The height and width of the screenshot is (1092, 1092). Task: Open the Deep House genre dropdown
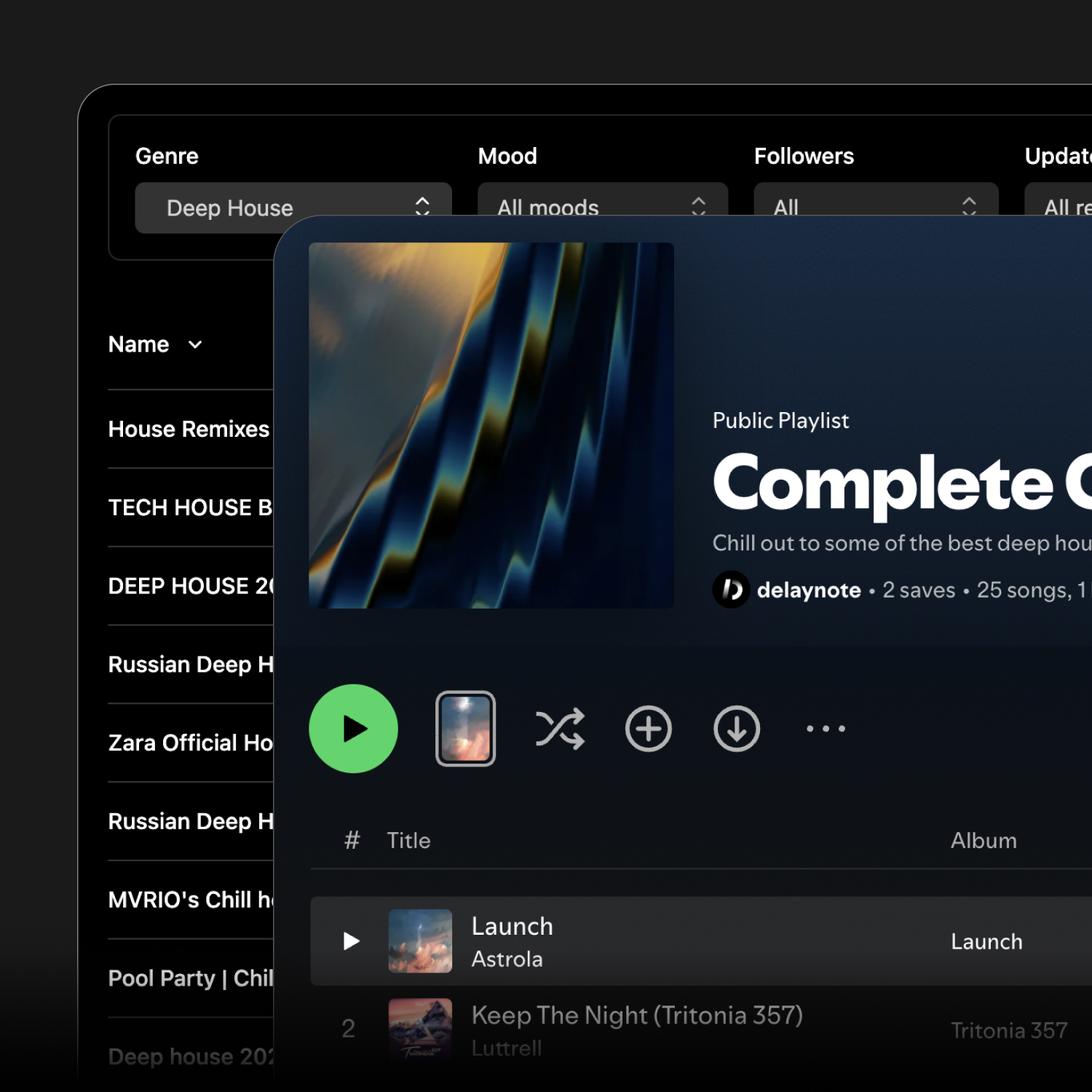(x=293, y=208)
